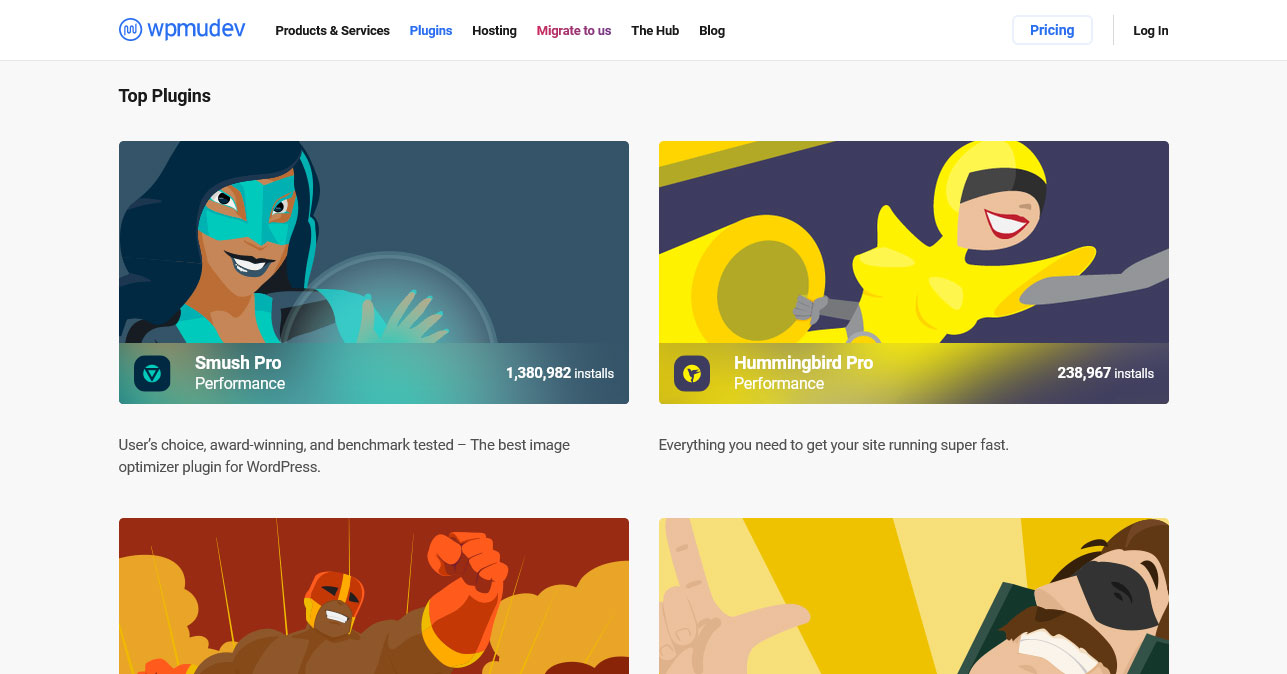
Task: Click the Pricing button
Action: [1052, 30]
